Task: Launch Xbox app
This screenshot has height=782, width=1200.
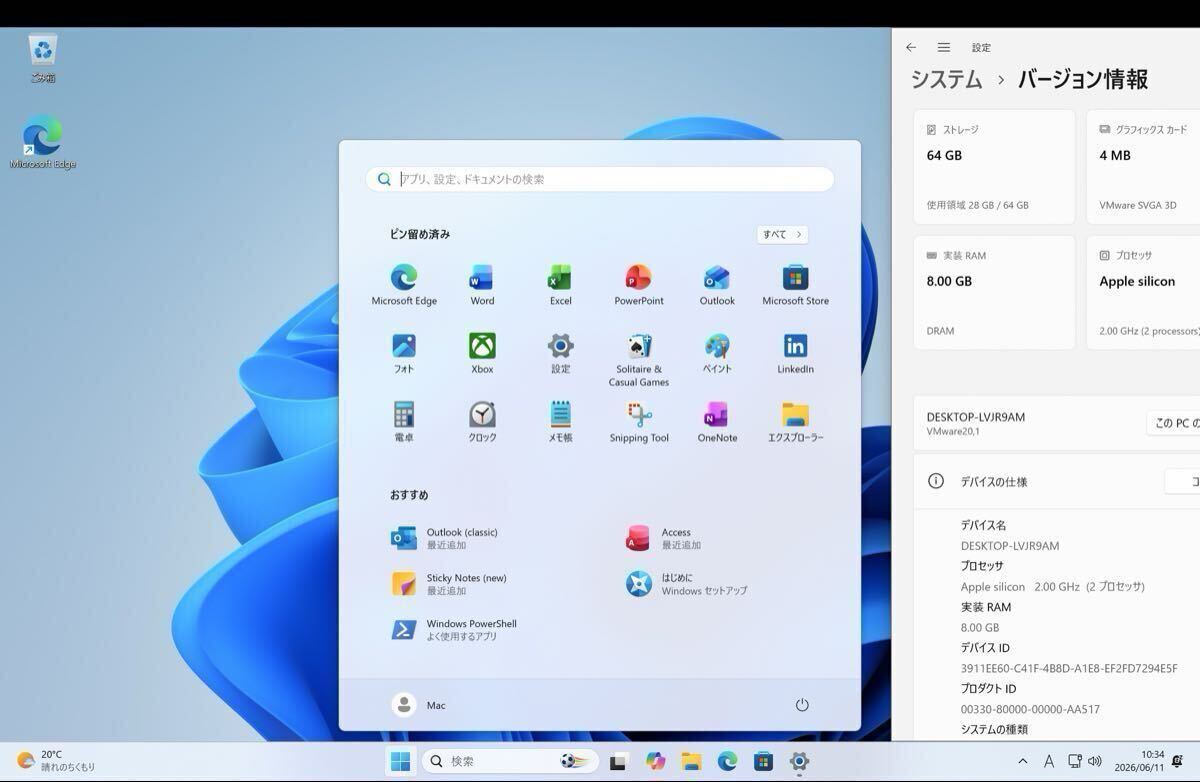Action: tap(482, 353)
